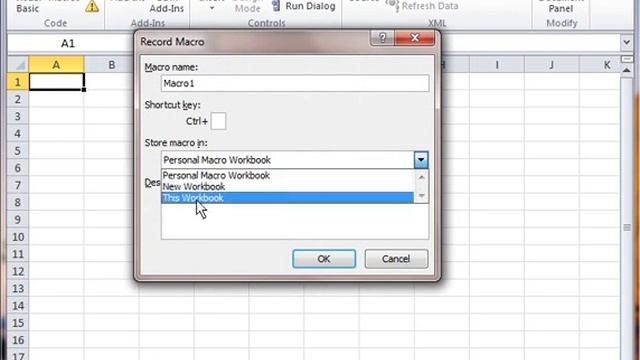Click the Name Box showing A1
This screenshot has width=640, height=360.
[67, 43]
